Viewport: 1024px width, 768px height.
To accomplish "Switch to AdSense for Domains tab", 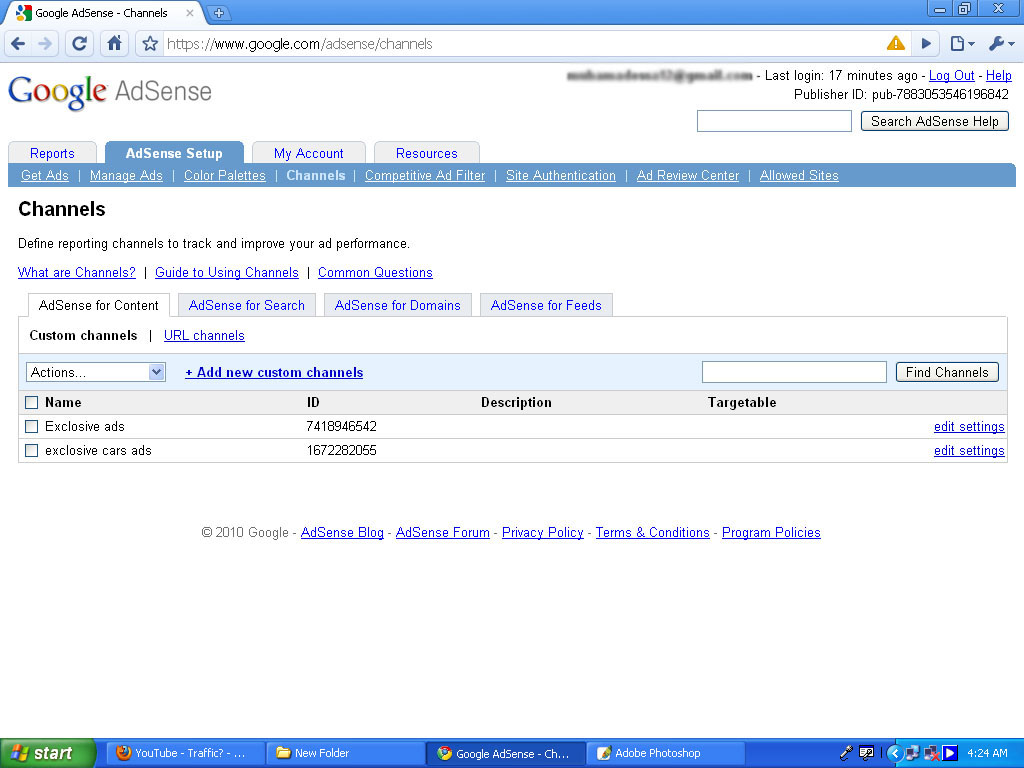I will [x=398, y=305].
